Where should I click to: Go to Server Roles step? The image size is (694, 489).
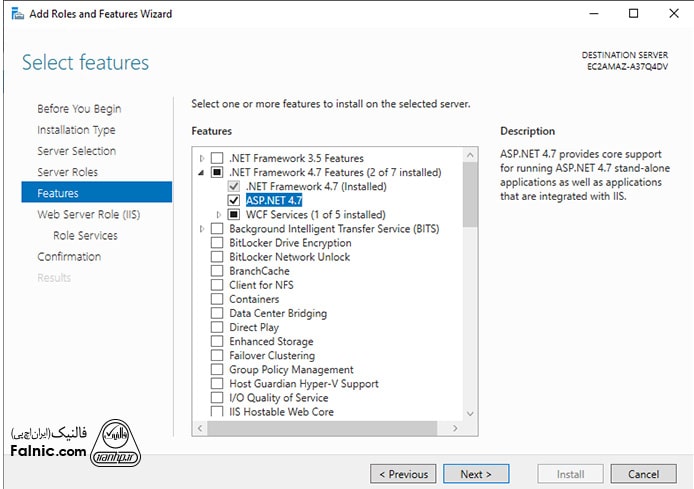pos(67,172)
